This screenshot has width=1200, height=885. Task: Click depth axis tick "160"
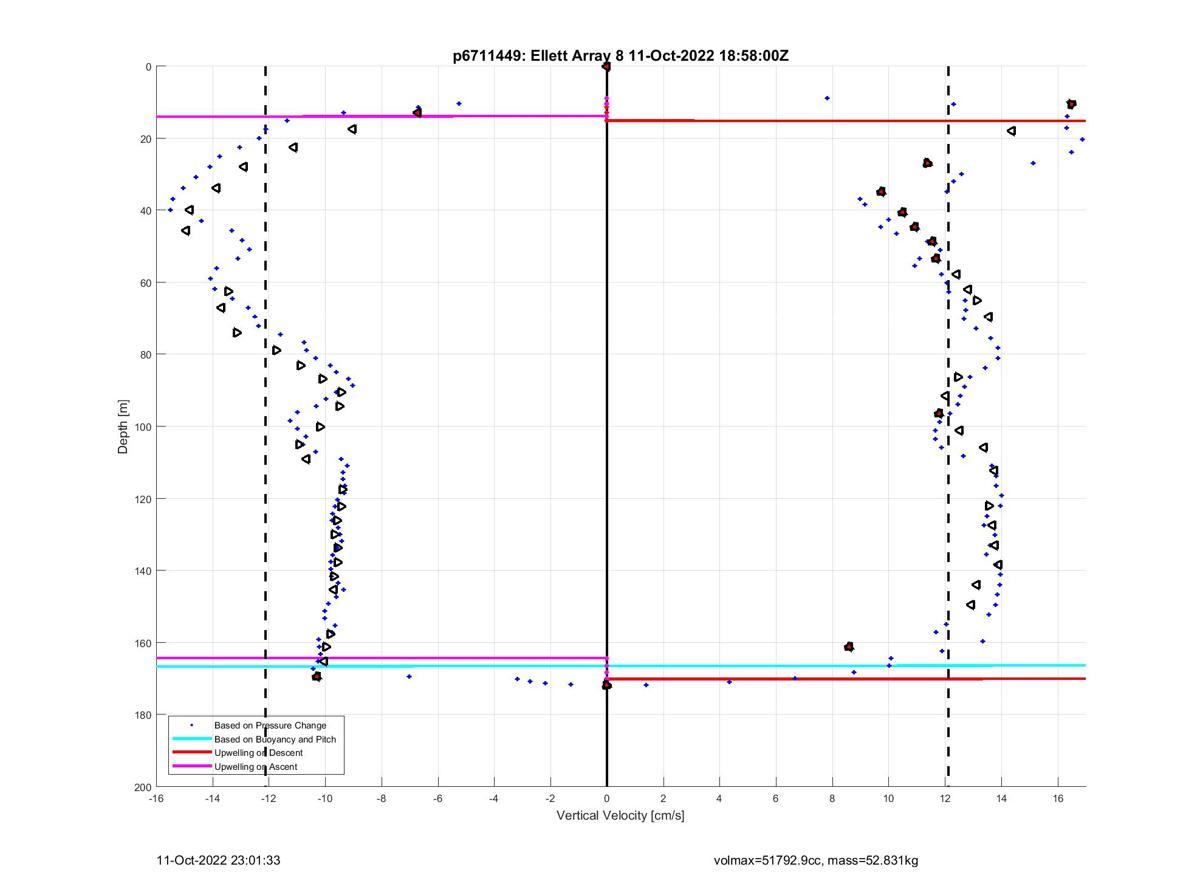[x=142, y=643]
